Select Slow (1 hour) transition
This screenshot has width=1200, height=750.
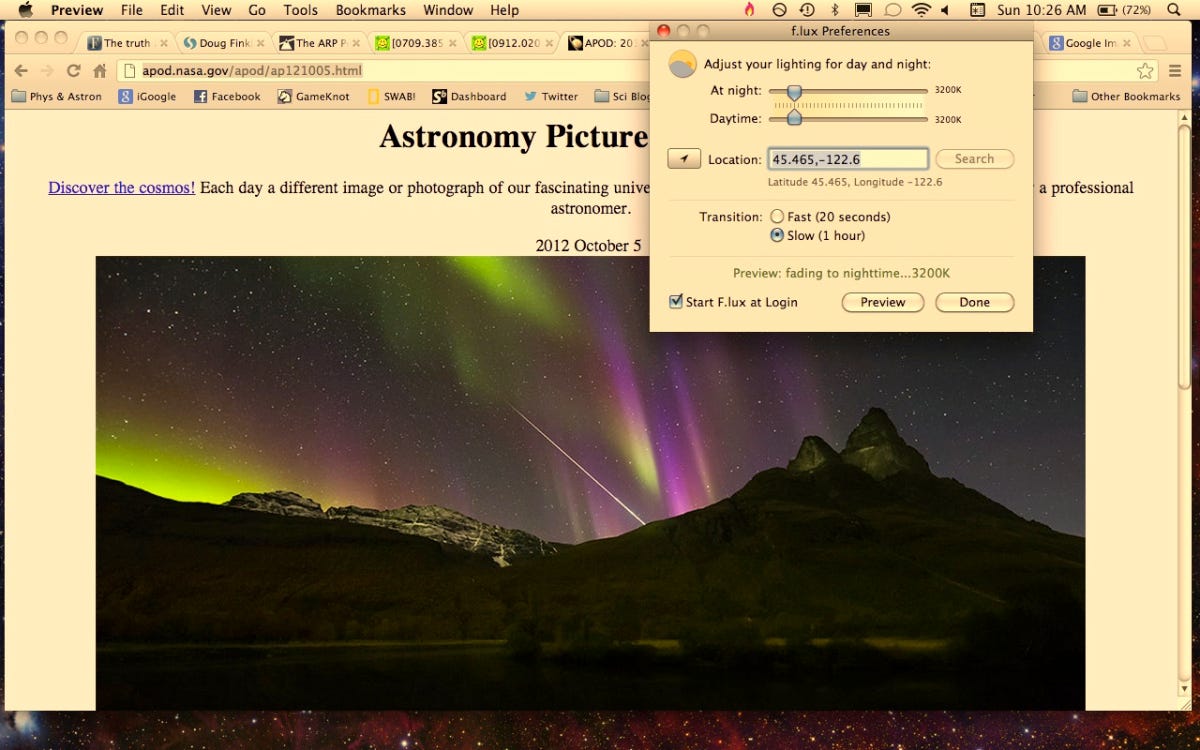coord(777,236)
